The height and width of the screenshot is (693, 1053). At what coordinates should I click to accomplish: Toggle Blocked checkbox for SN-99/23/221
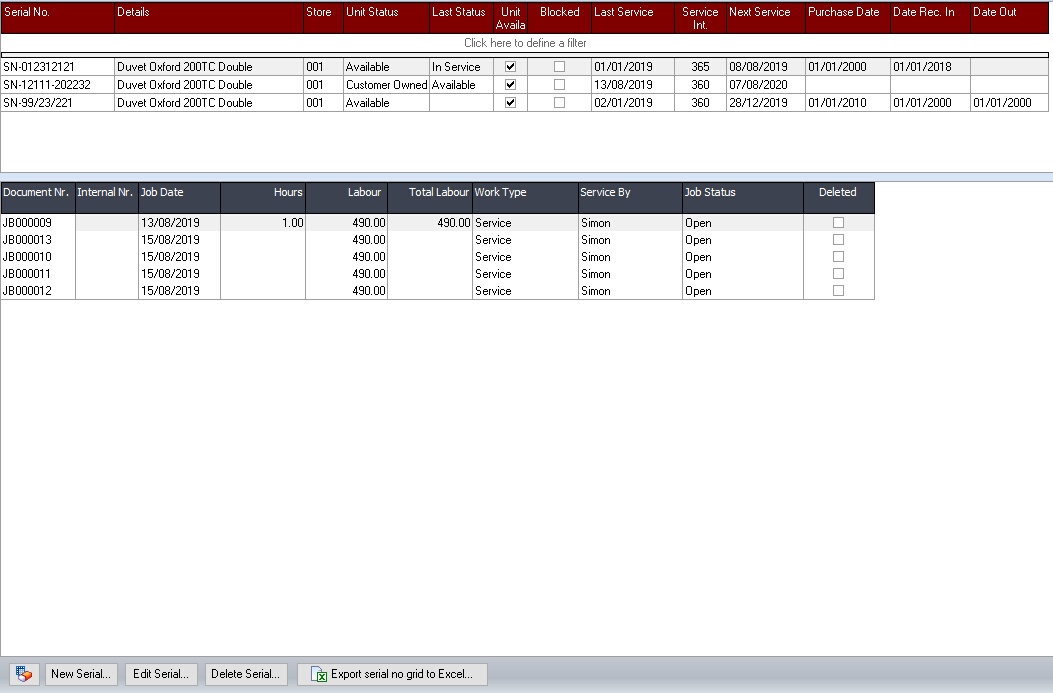point(559,103)
